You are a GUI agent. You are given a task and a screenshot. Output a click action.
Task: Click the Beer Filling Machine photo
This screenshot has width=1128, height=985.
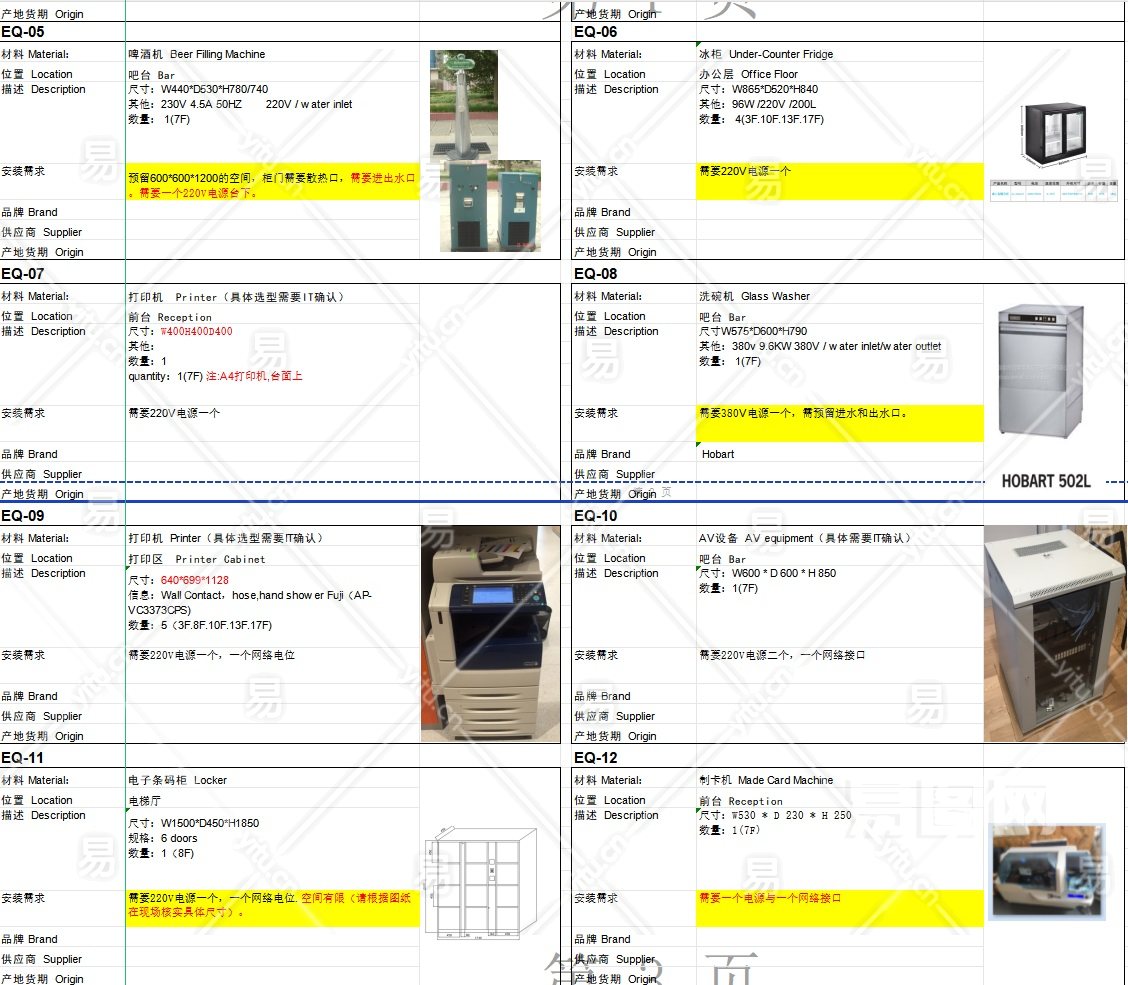(x=484, y=151)
